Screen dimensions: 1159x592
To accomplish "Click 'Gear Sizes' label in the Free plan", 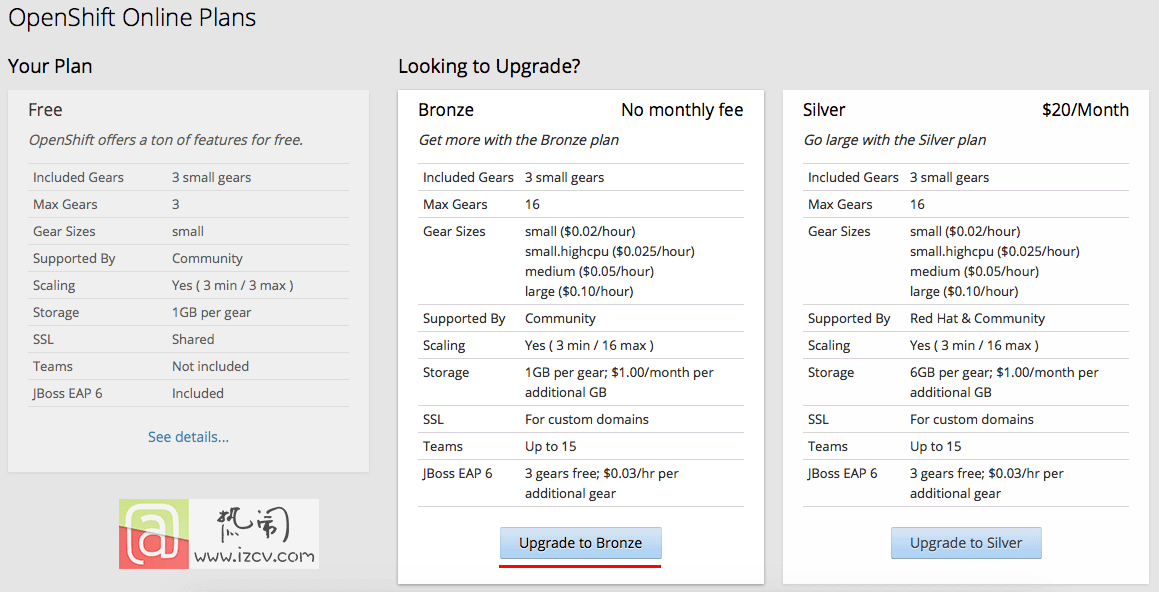I will click(x=64, y=231).
